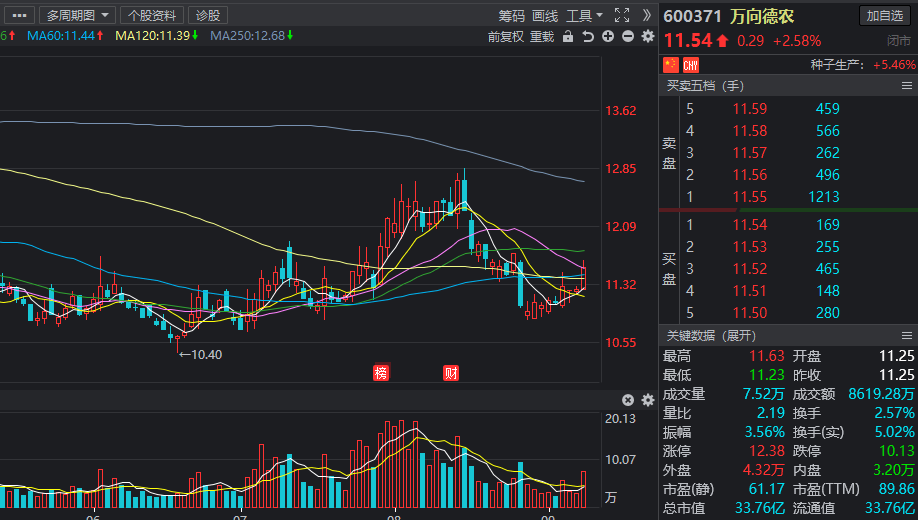Expand the 工具 tools dropdown
This screenshot has height=520, width=918.
(584, 15)
